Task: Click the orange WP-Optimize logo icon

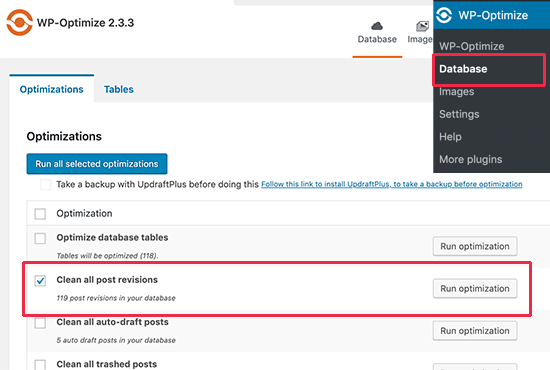Action: tap(20, 22)
